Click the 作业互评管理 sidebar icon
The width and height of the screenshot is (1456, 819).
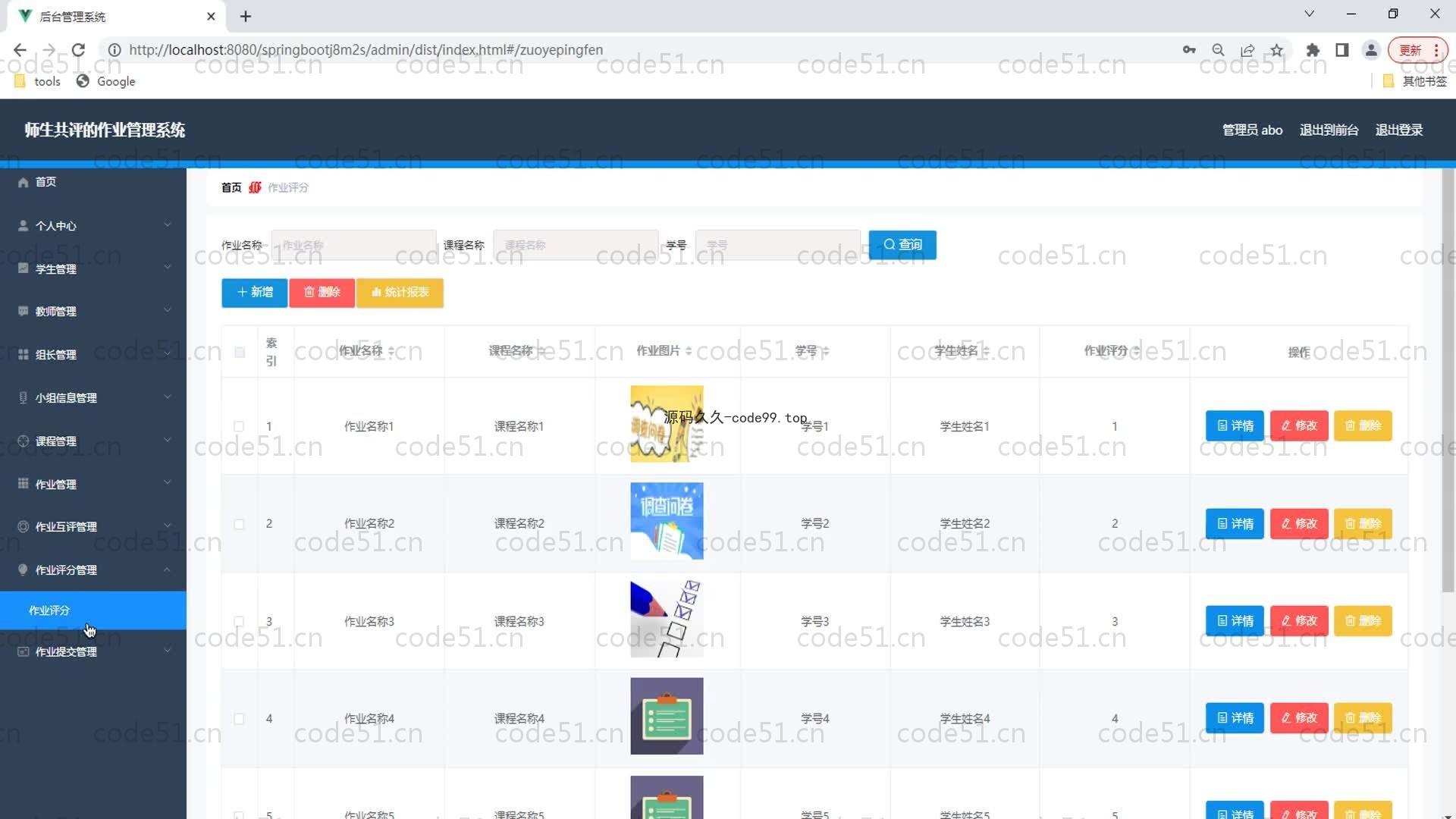[23, 526]
